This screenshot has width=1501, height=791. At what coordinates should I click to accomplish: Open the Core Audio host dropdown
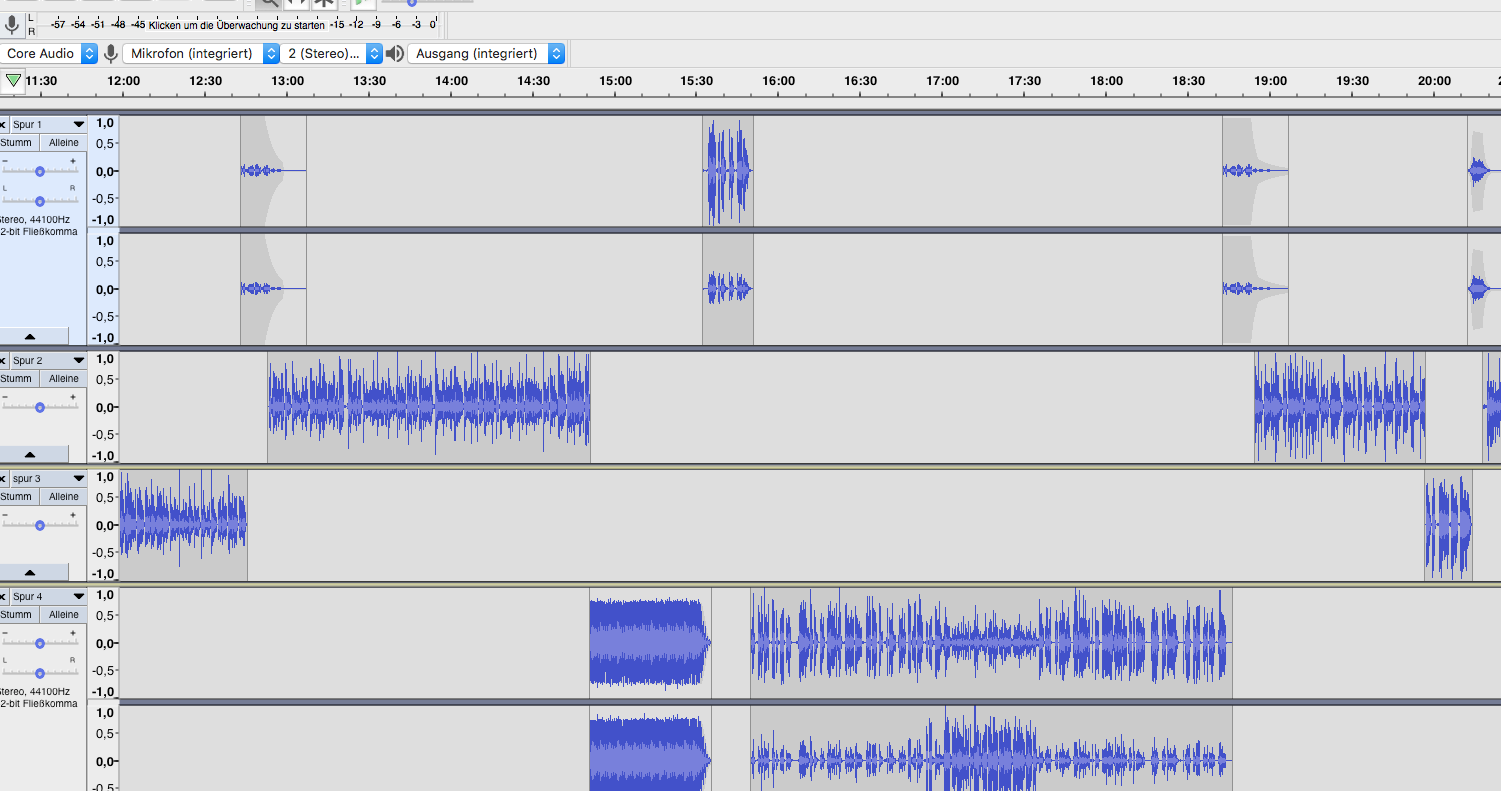click(x=50, y=54)
